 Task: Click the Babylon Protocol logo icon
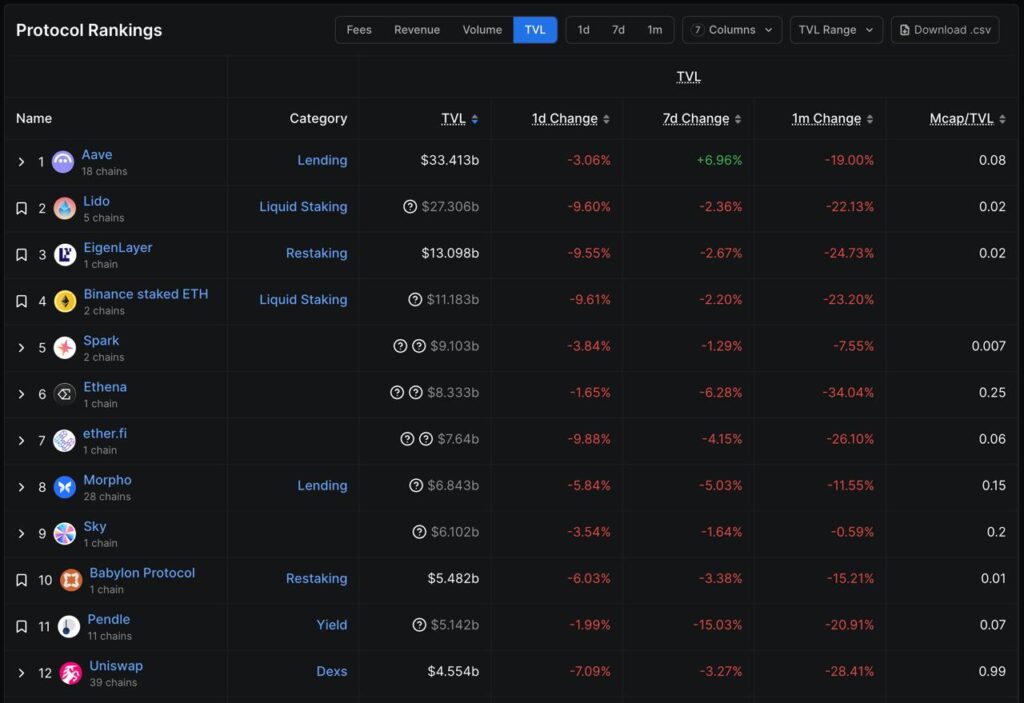(x=71, y=580)
